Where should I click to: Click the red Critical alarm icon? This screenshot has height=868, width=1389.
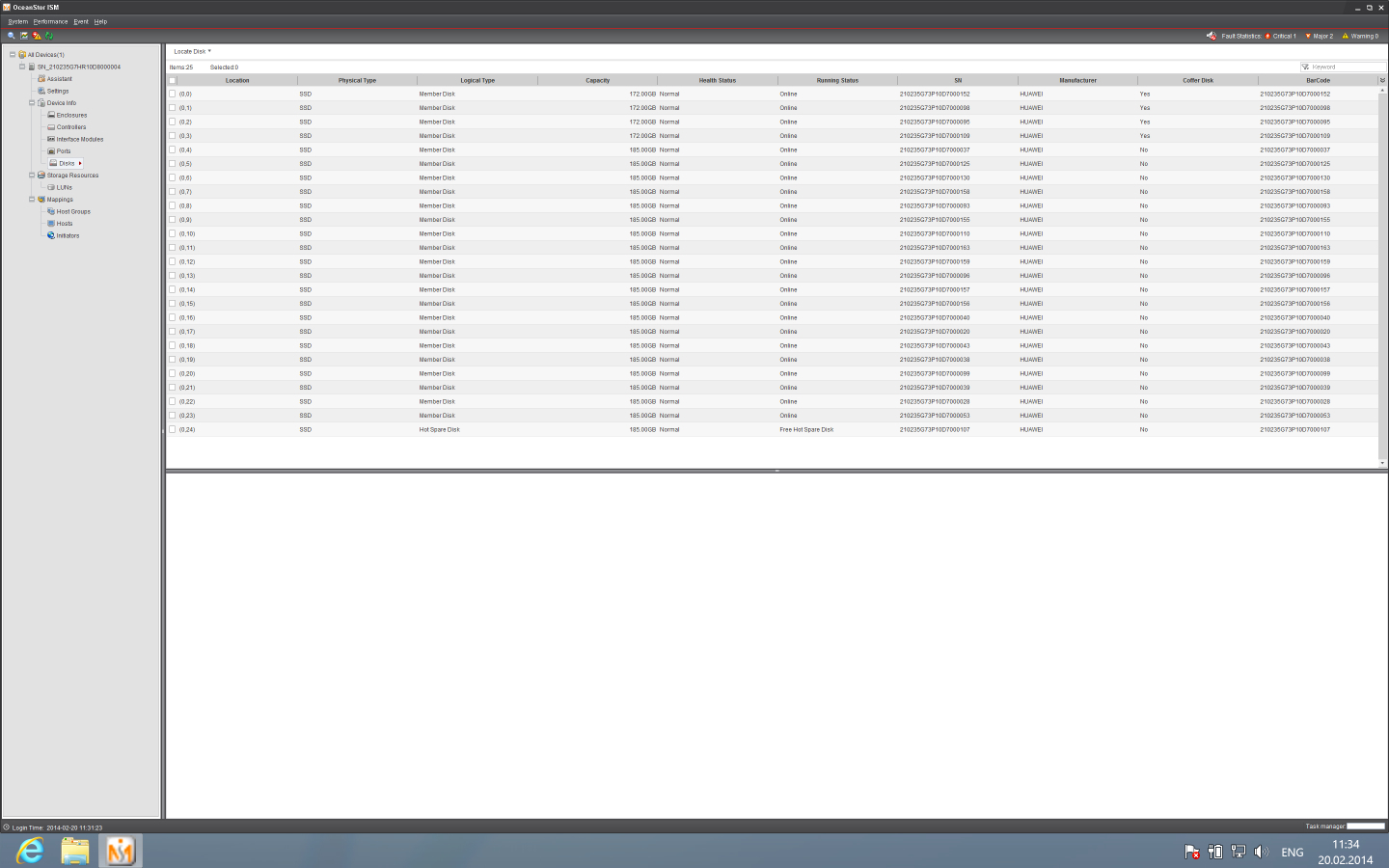(x=1267, y=36)
